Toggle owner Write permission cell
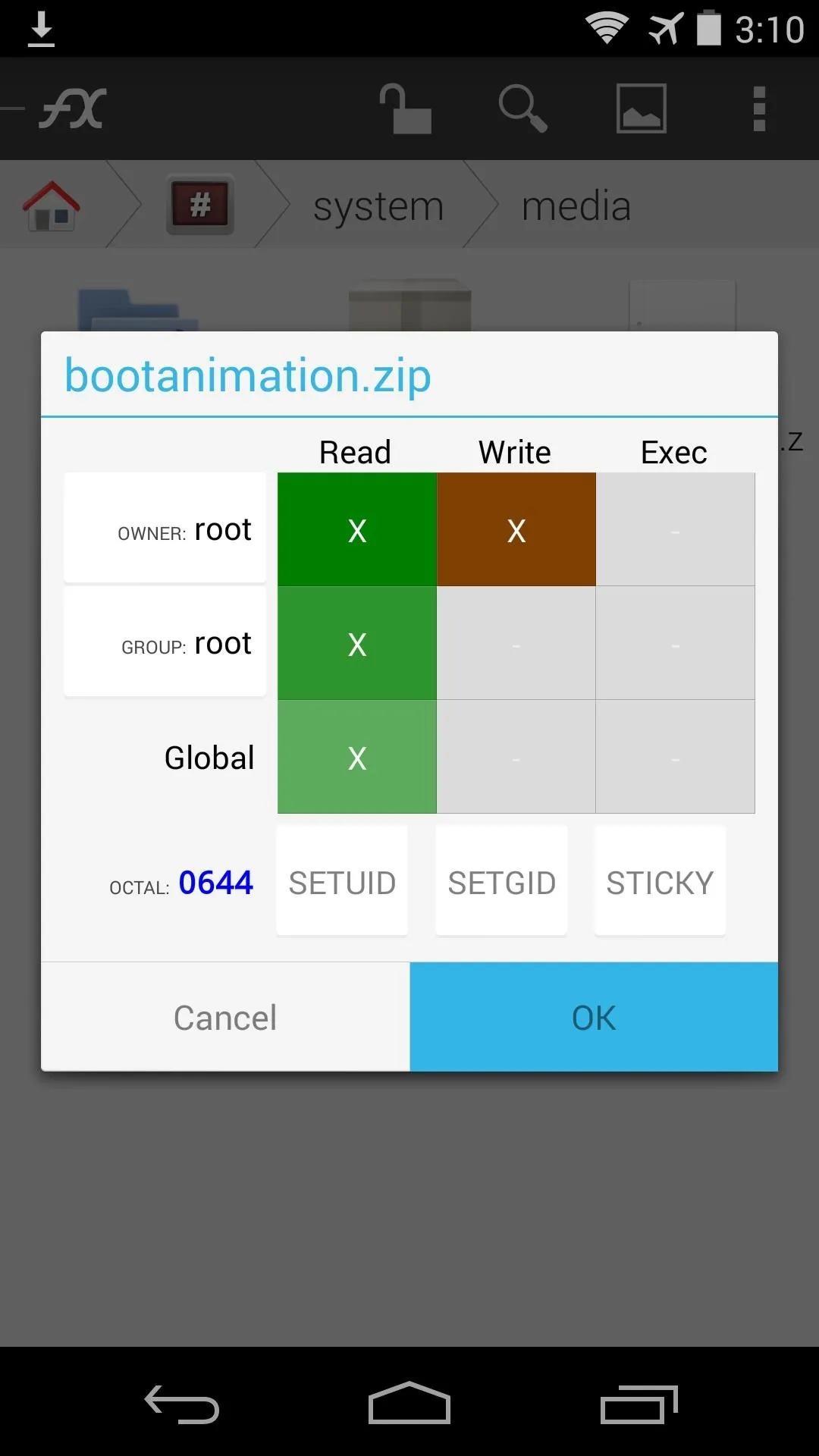819x1456 pixels. pyautogui.click(x=516, y=529)
